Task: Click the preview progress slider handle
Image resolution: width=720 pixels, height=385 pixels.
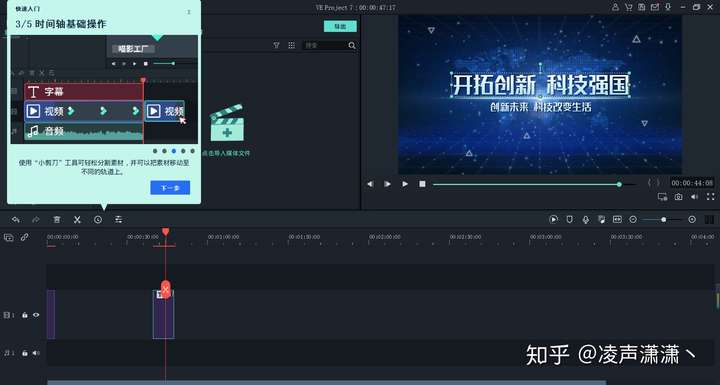Action: pos(619,184)
